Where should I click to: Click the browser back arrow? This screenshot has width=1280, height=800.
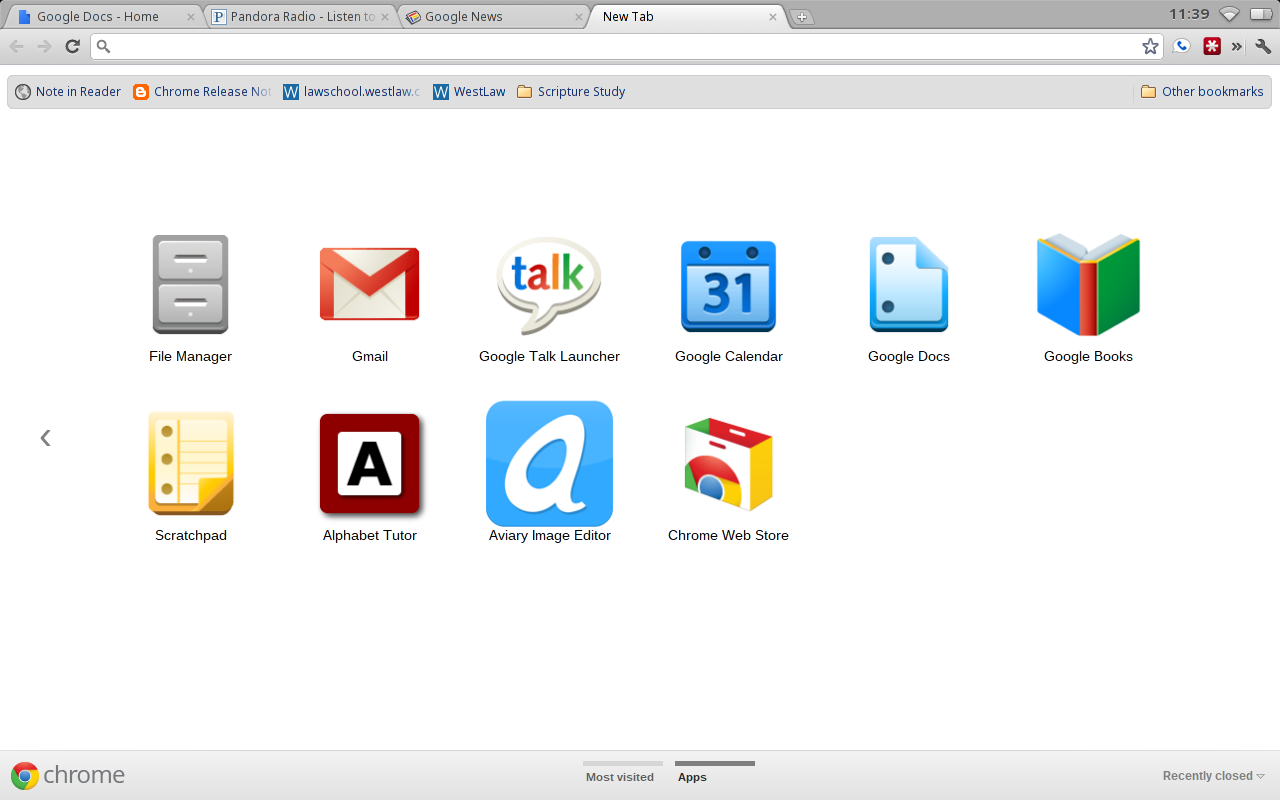click(17, 46)
